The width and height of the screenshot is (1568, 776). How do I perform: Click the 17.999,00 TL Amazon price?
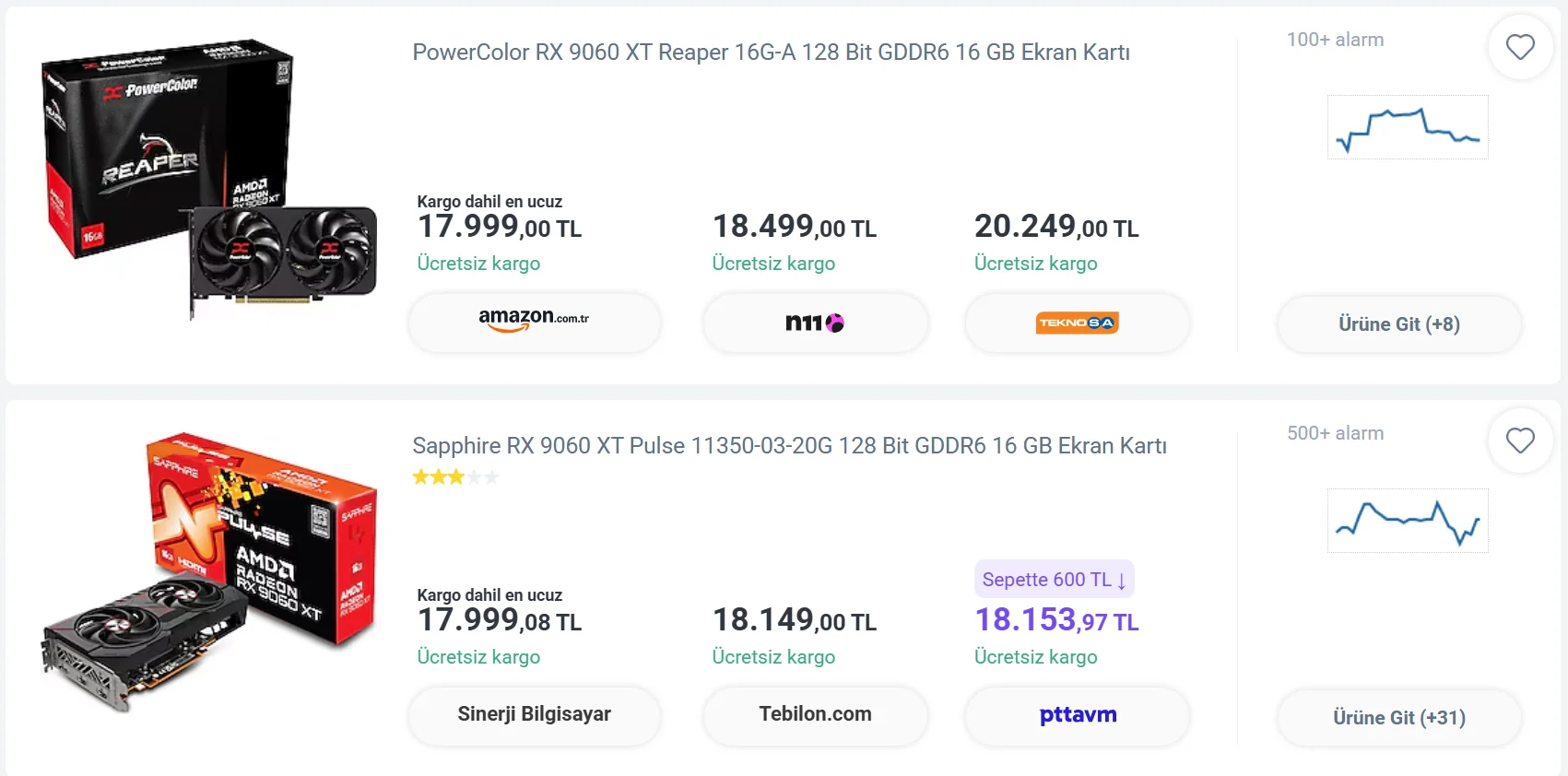point(499,227)
